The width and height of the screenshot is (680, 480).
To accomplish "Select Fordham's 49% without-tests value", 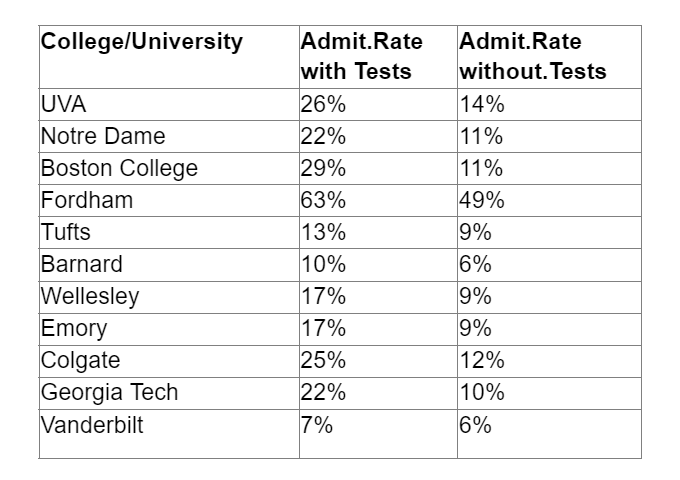I will (x=482, y=200).
